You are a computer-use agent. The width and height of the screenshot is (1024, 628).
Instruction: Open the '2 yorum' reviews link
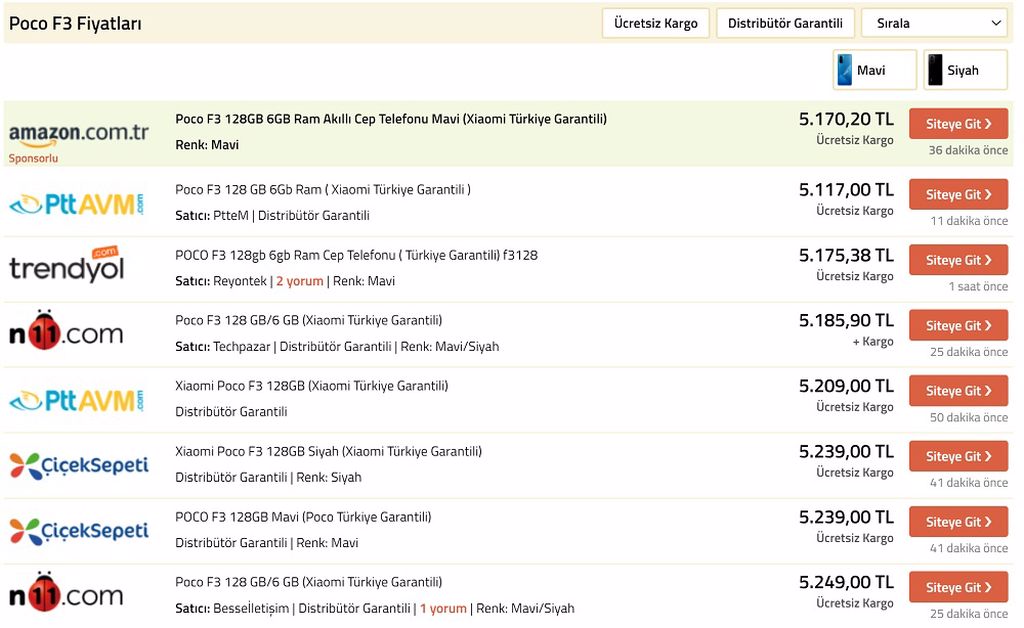pyautogui.click(x=300, y=281)
